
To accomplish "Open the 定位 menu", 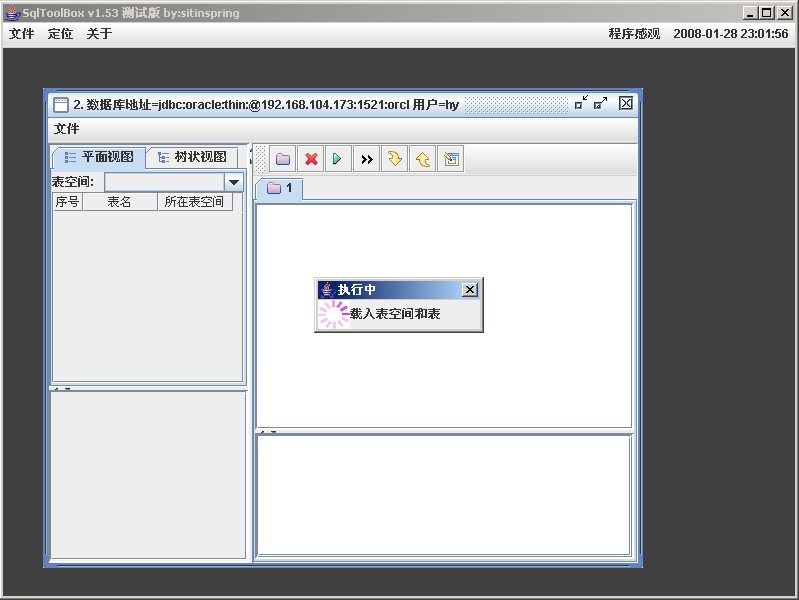I will coord(60,34).
